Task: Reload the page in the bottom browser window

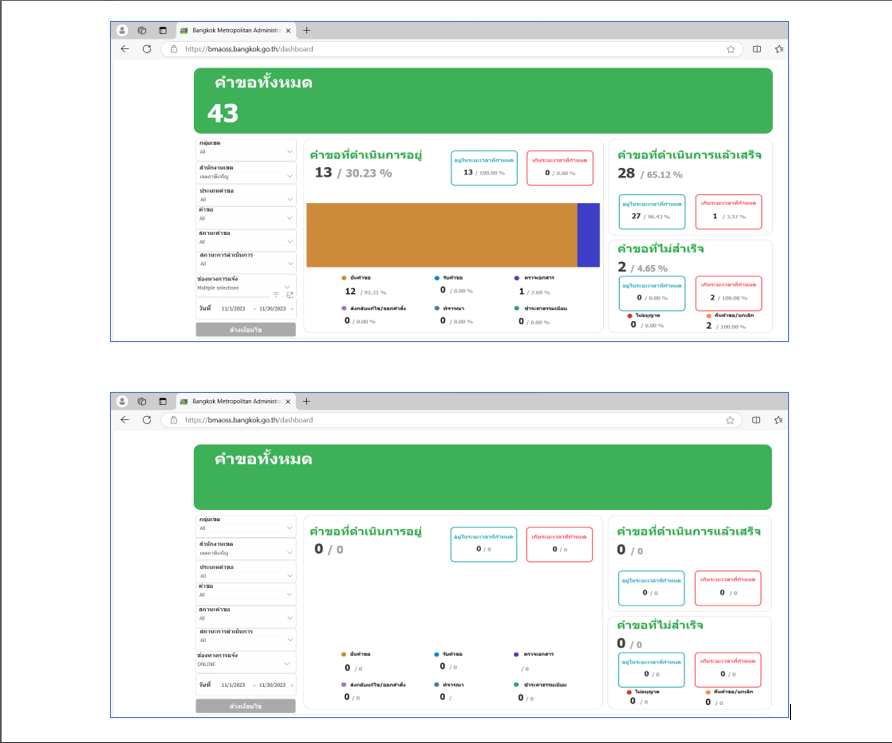Action: [x=146, y=420]
